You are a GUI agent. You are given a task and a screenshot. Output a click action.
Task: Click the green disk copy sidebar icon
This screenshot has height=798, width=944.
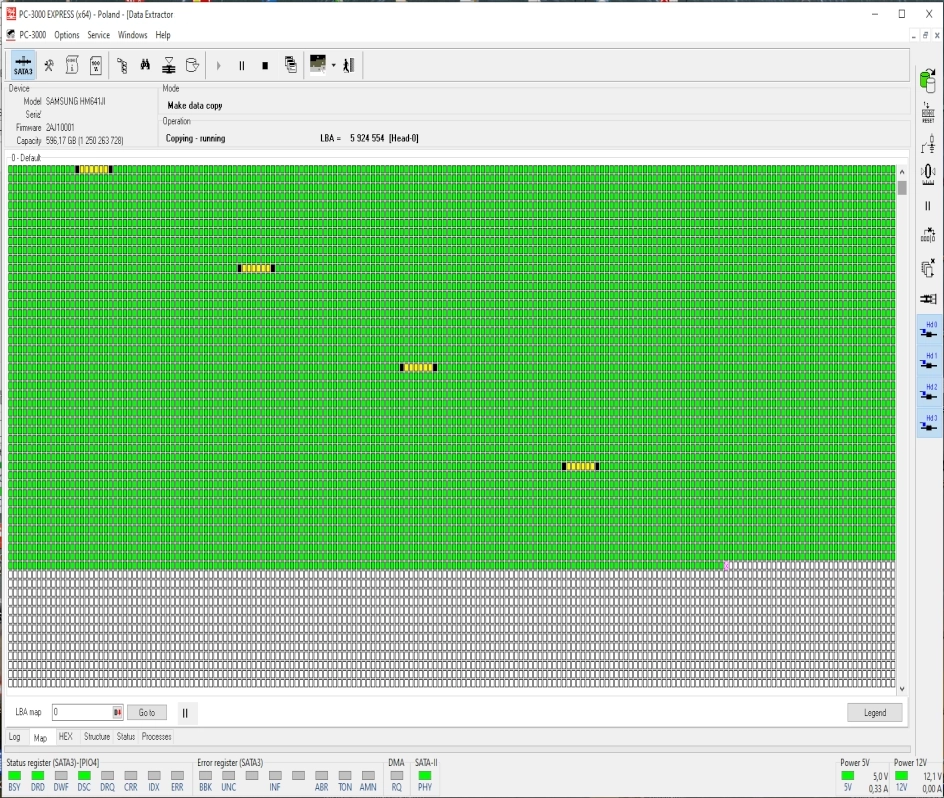[928, 81]
